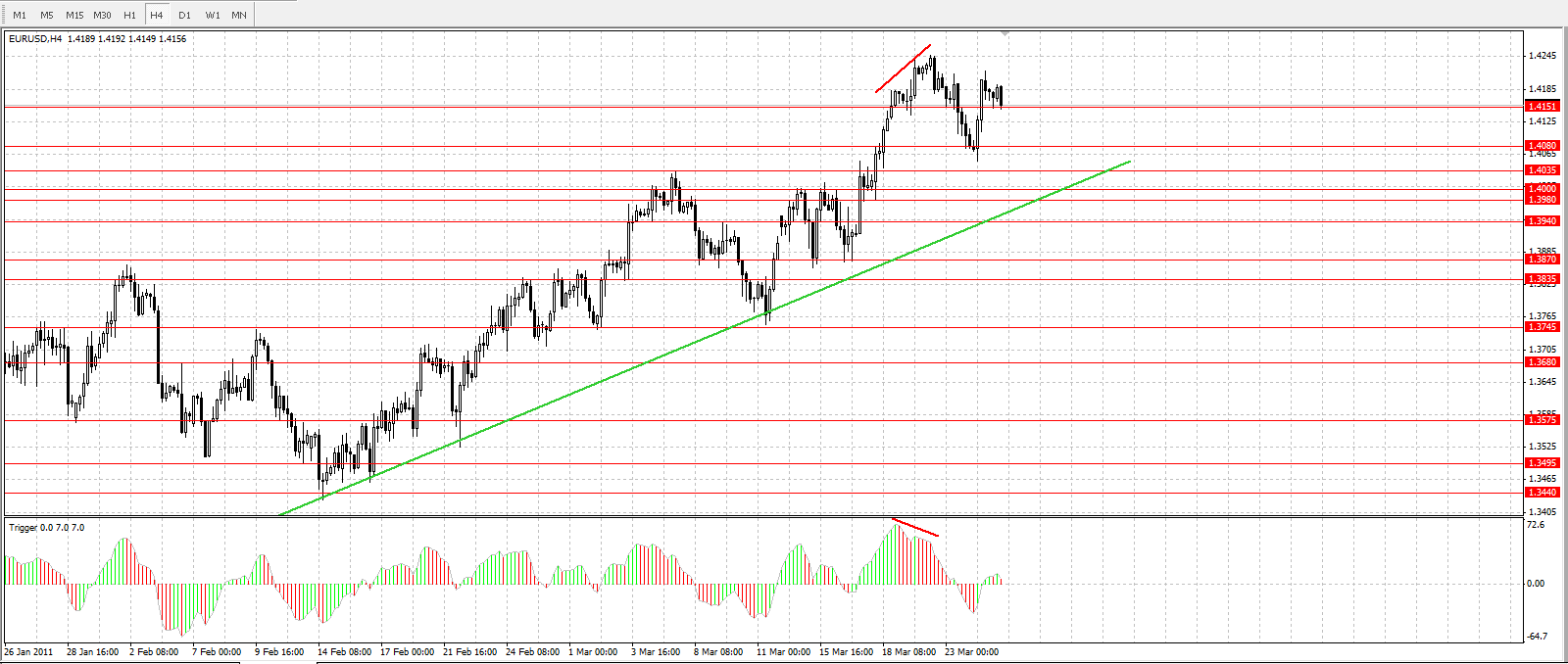Click the 11 Mar 00:00 time label

(783, 652)
